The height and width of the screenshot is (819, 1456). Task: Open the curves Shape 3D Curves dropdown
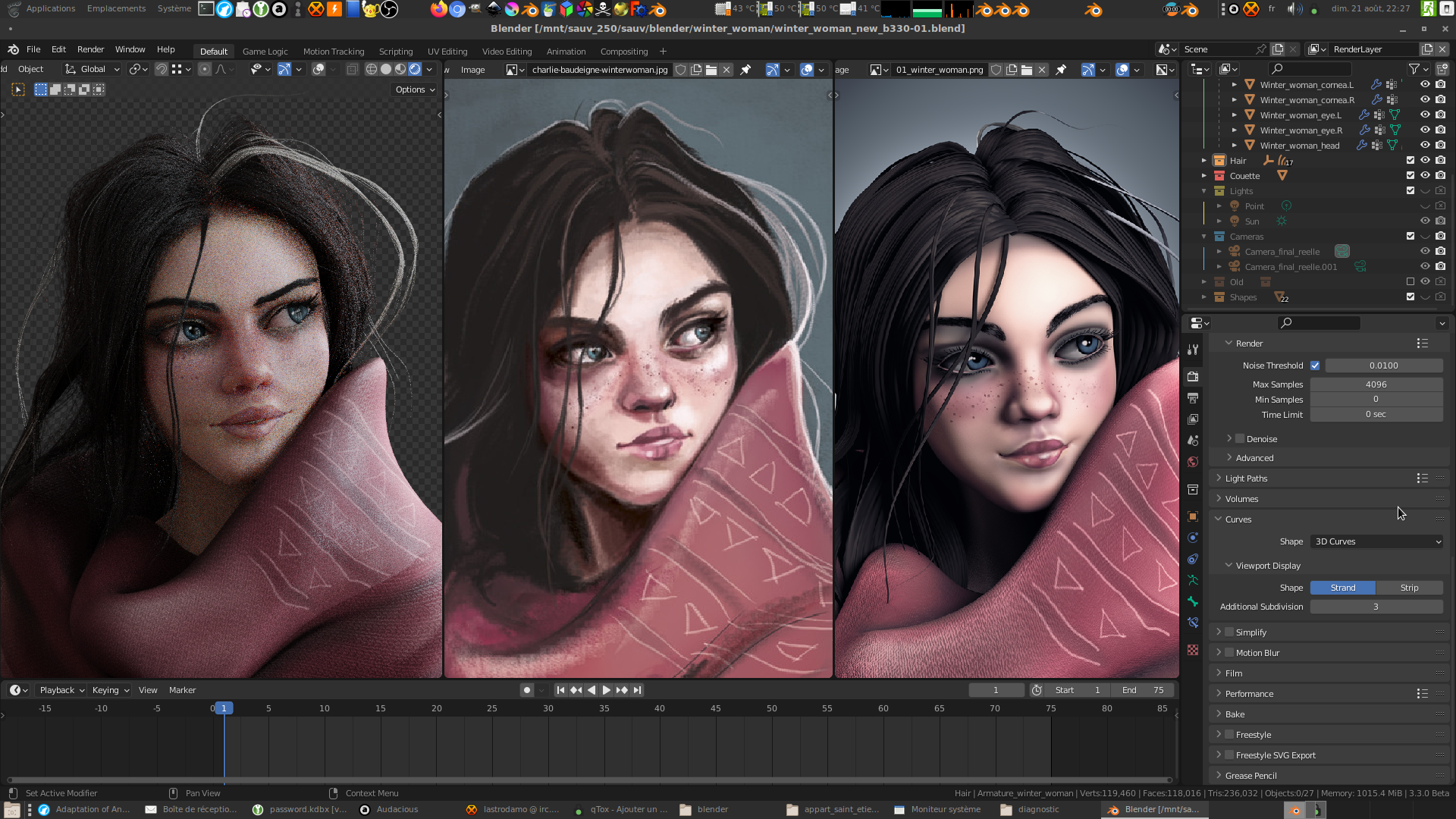point(1376,541)
